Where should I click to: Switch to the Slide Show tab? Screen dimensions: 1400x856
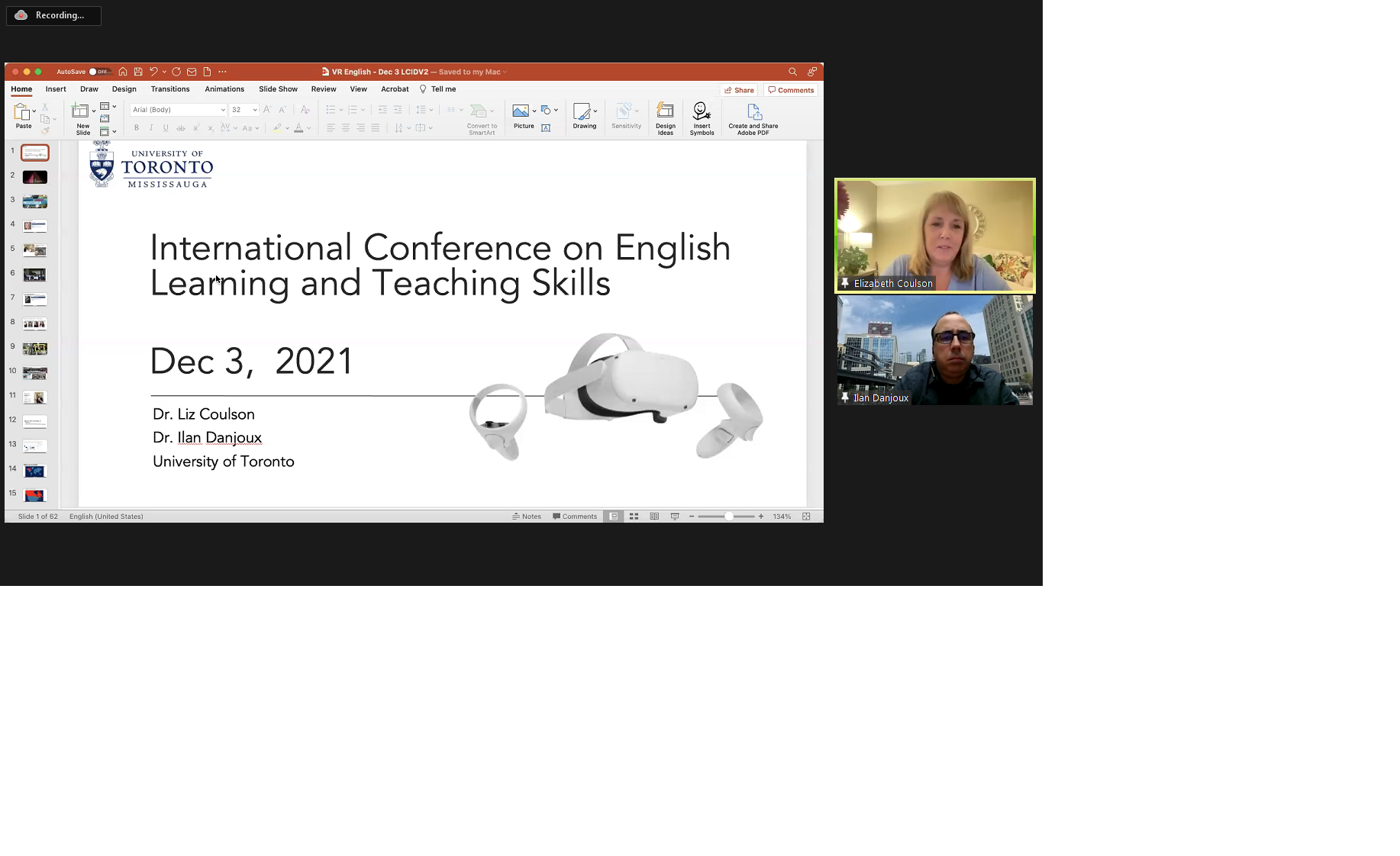[278, 89]
